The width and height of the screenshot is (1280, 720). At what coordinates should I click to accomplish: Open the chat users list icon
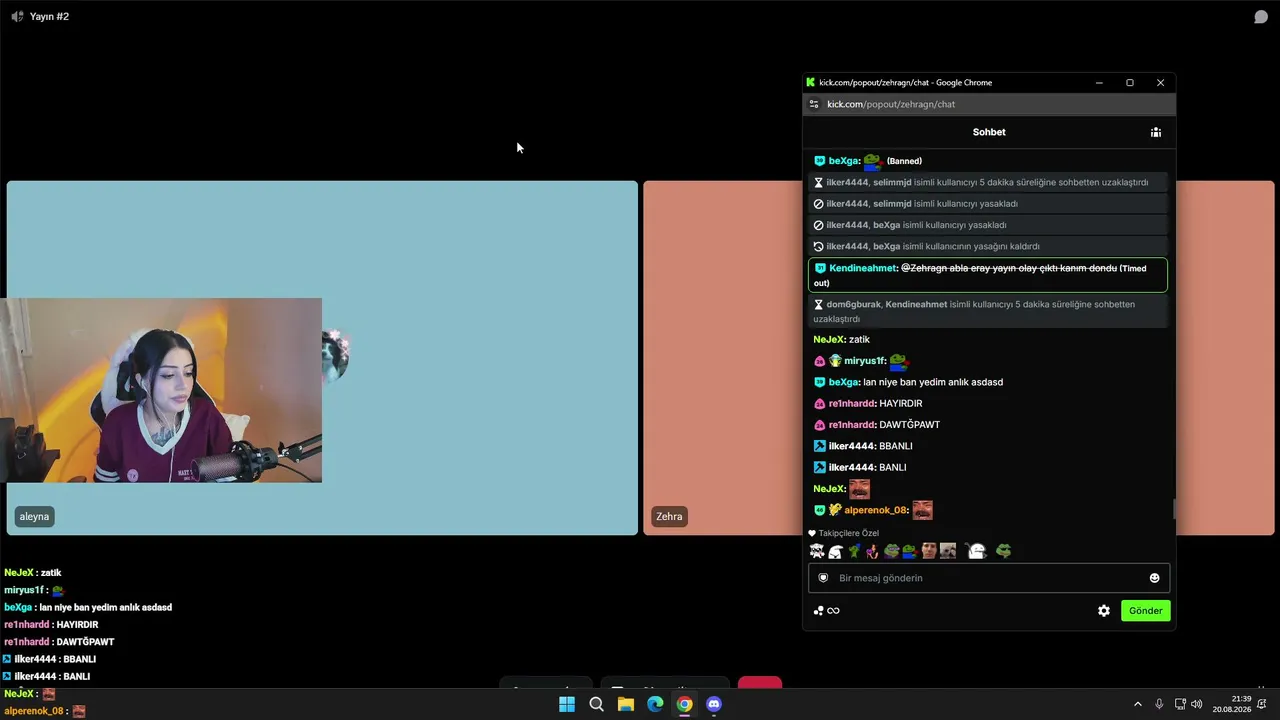1156,132
